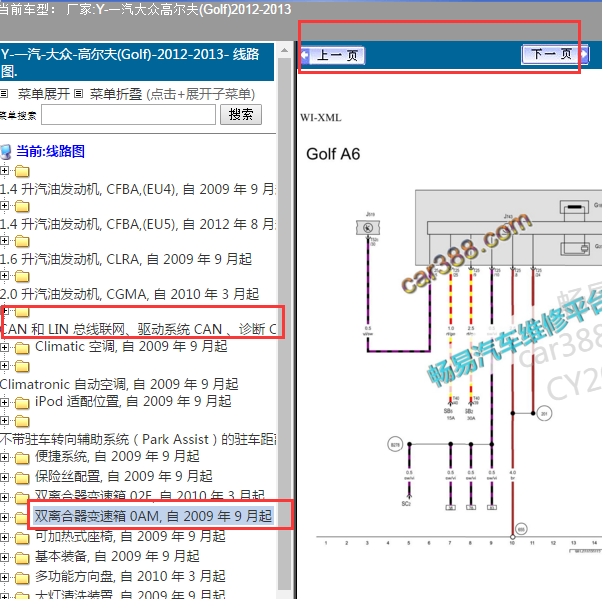This screenshot has height=599, width=602.
Task: Click the 搜索 search button
Action: point(241,114)
